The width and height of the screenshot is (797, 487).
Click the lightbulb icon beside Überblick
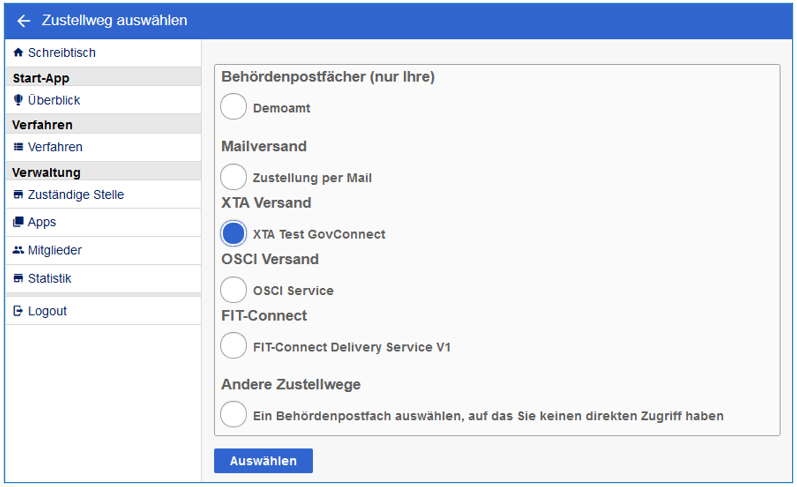click(x=18, y=101)
